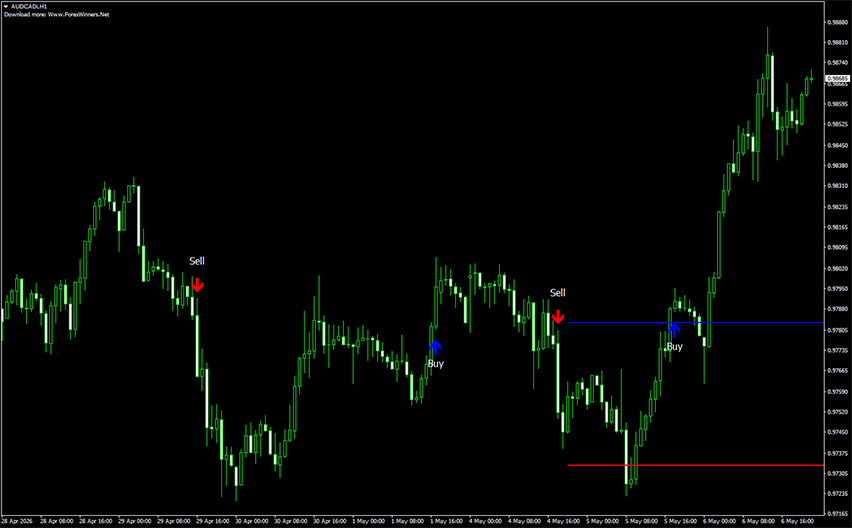This screenshot has height=528, width=852.
Task: Click price scale value 0.97880
Action: point(838,309)
